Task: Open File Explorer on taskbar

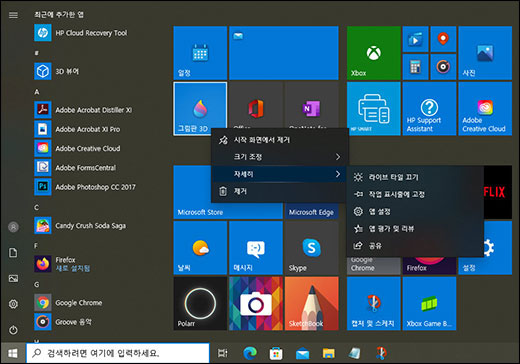Action: [x=329, y=353]
